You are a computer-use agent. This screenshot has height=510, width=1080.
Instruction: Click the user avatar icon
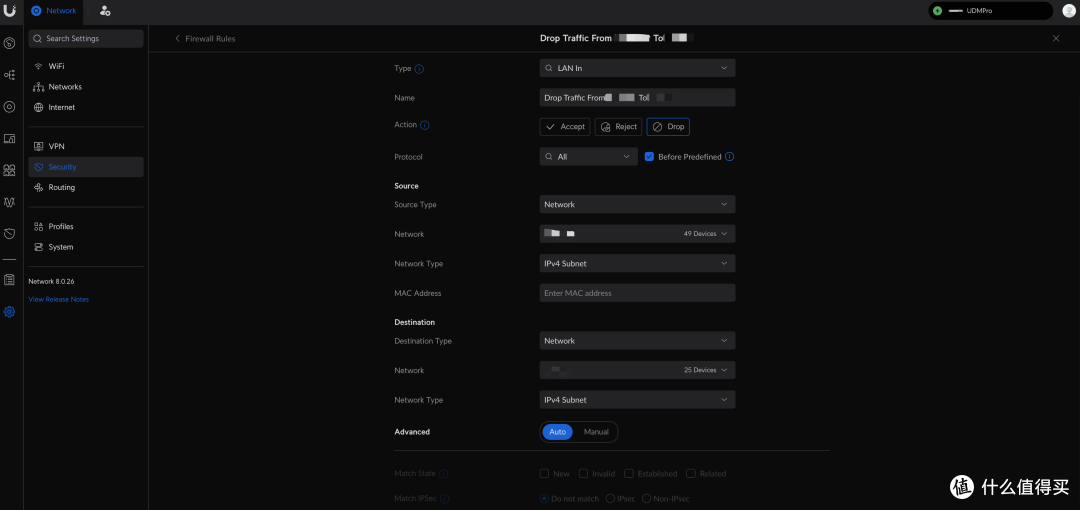point(1068,11)
